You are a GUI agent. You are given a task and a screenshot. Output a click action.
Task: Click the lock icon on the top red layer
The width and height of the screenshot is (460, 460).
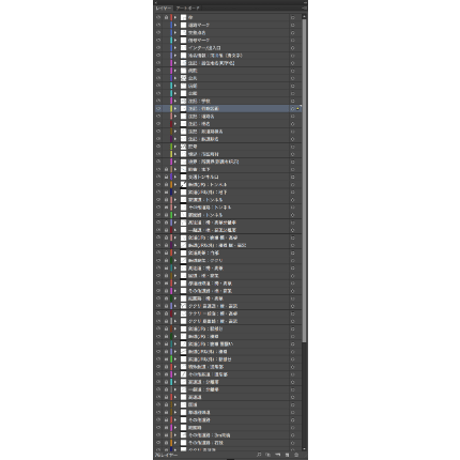coord(166,17)
